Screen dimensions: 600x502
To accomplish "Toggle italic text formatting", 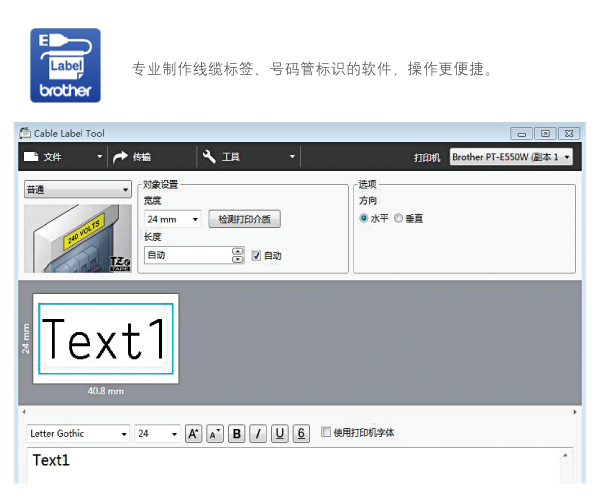I will 258,433.
